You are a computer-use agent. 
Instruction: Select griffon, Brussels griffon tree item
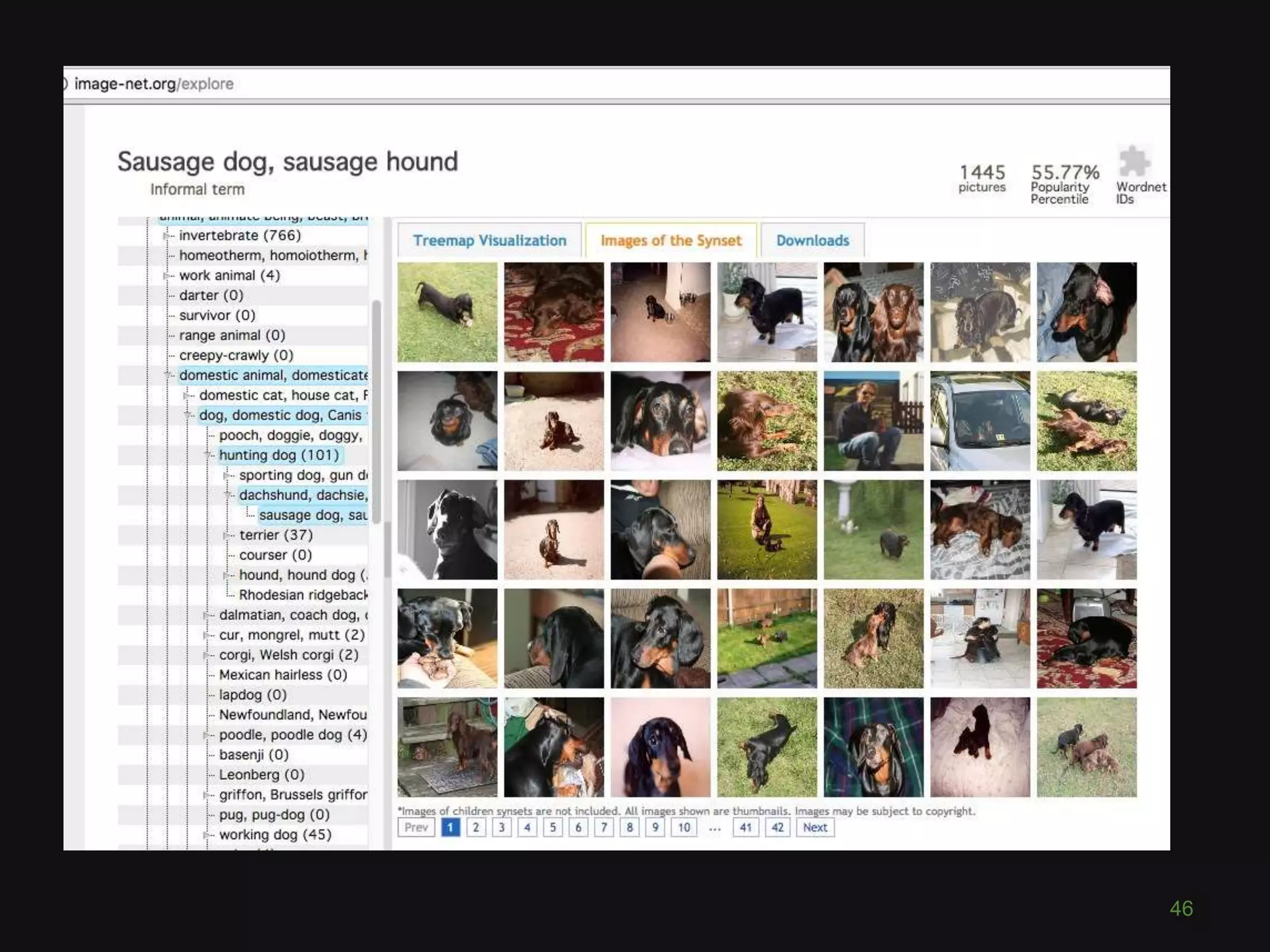pos(293,795)
